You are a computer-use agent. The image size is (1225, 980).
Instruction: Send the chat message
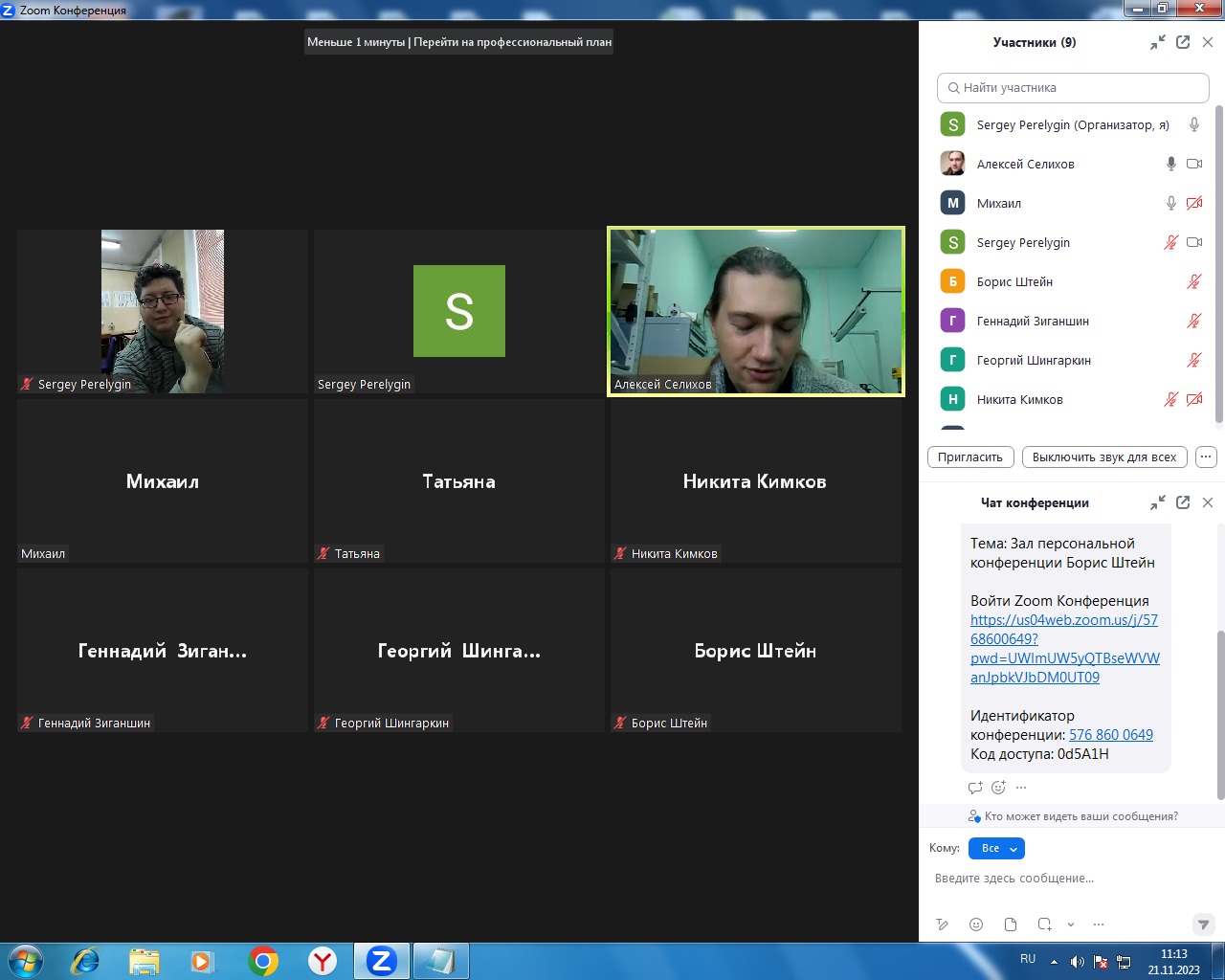pos(1204,924)
